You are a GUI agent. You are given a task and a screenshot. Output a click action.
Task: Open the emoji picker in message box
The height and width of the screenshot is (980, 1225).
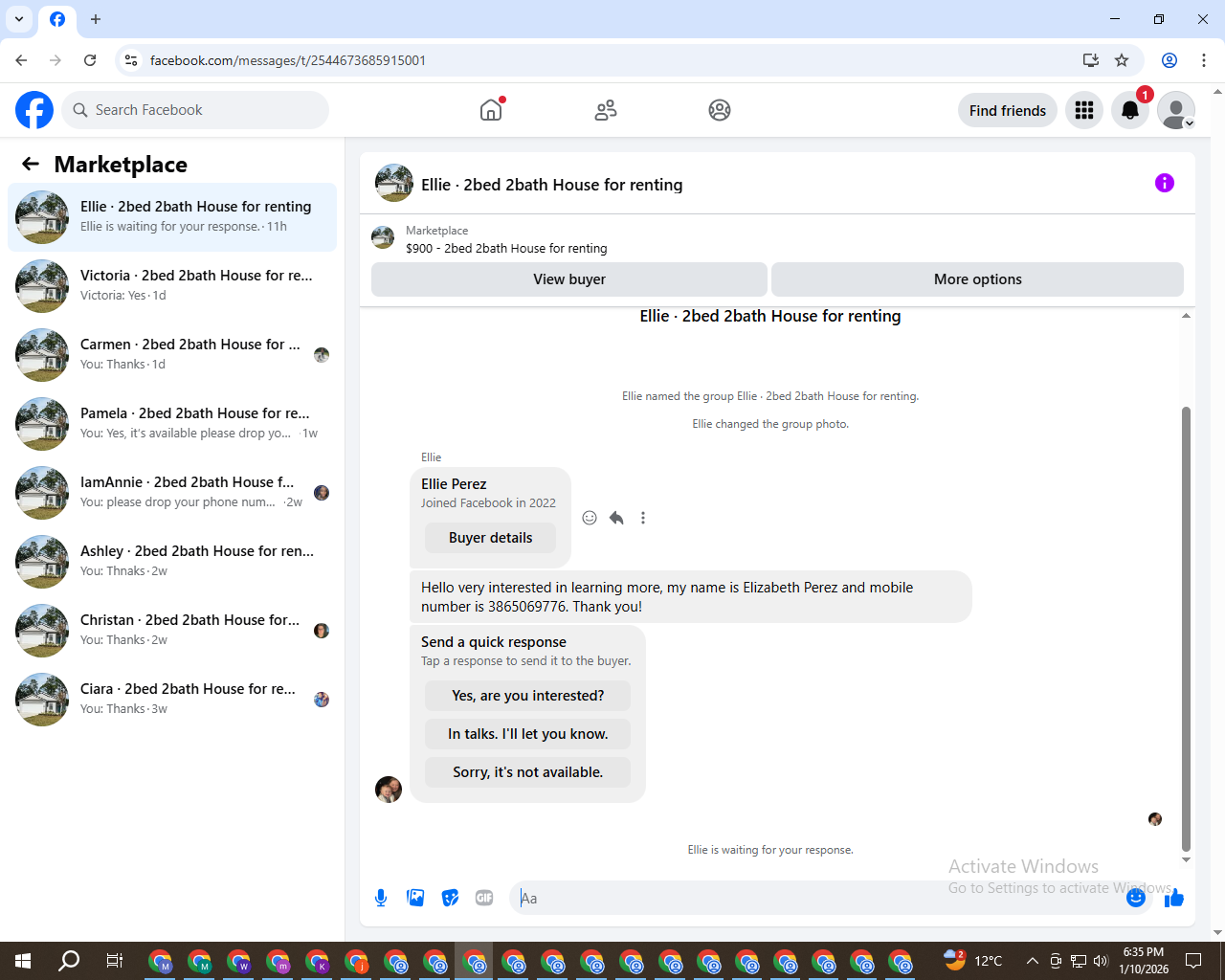(1136, 898)
